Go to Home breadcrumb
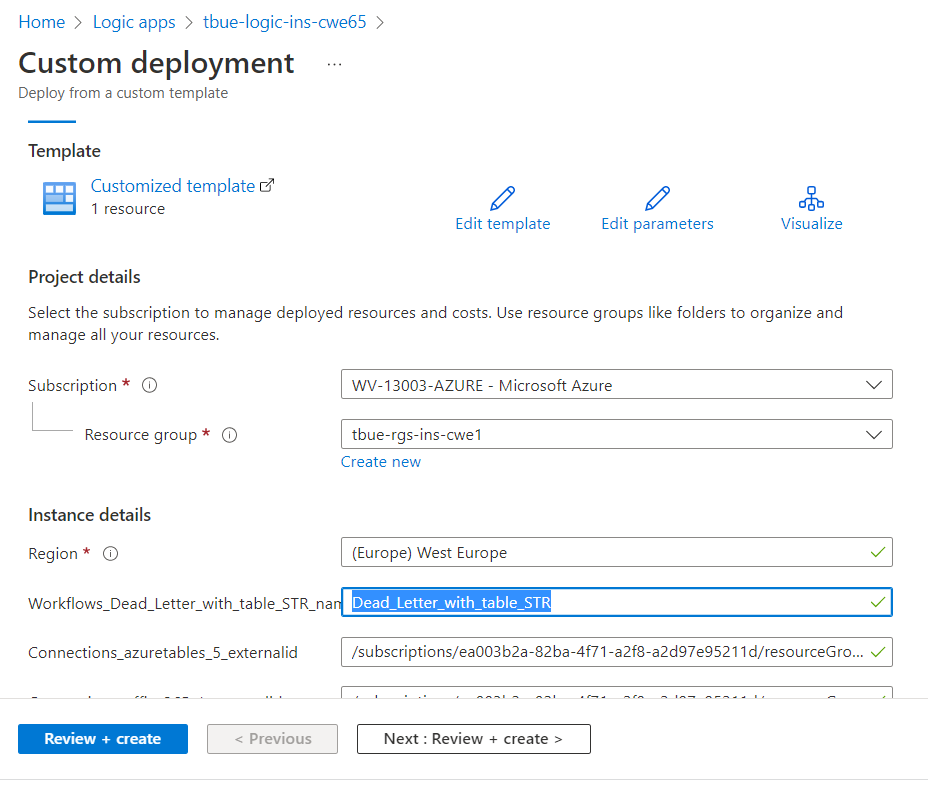 [x=41, y=22]
